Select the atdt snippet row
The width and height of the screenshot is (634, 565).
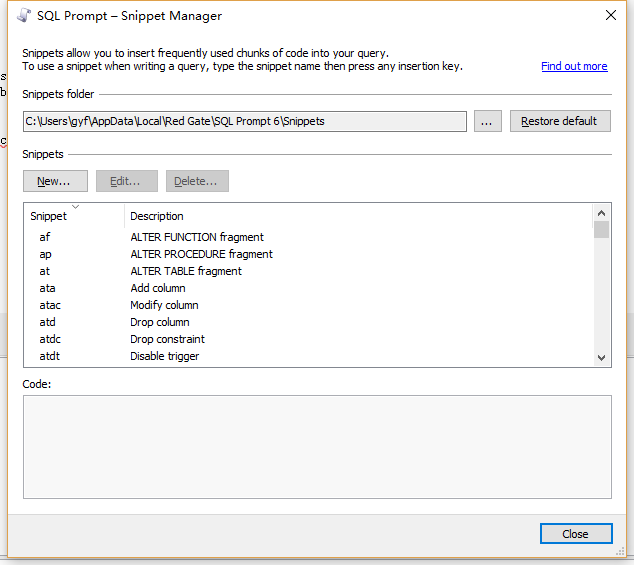pos(309,356)
